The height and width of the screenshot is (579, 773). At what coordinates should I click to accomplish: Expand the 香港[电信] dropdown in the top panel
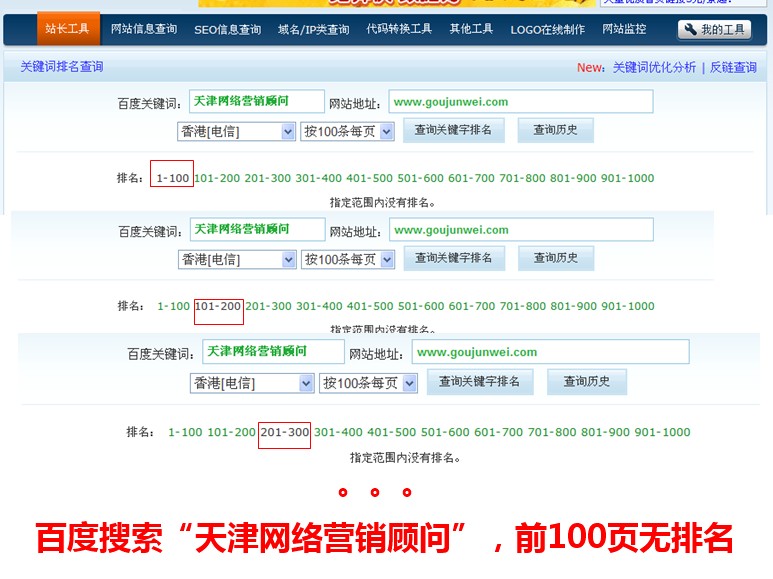pos(237,132)
